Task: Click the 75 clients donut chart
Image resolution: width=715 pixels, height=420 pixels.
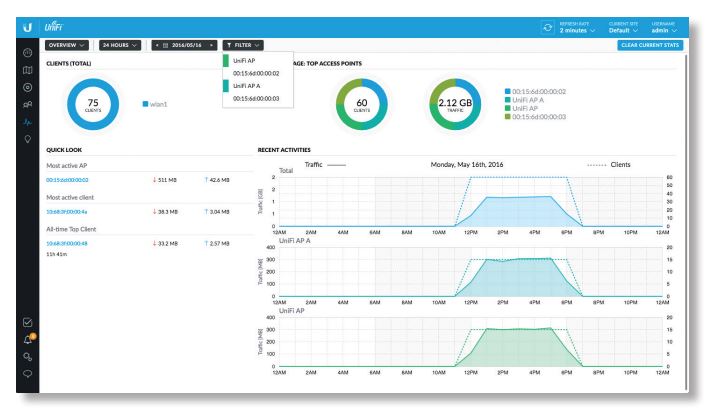Action: [x=93, y=104]
